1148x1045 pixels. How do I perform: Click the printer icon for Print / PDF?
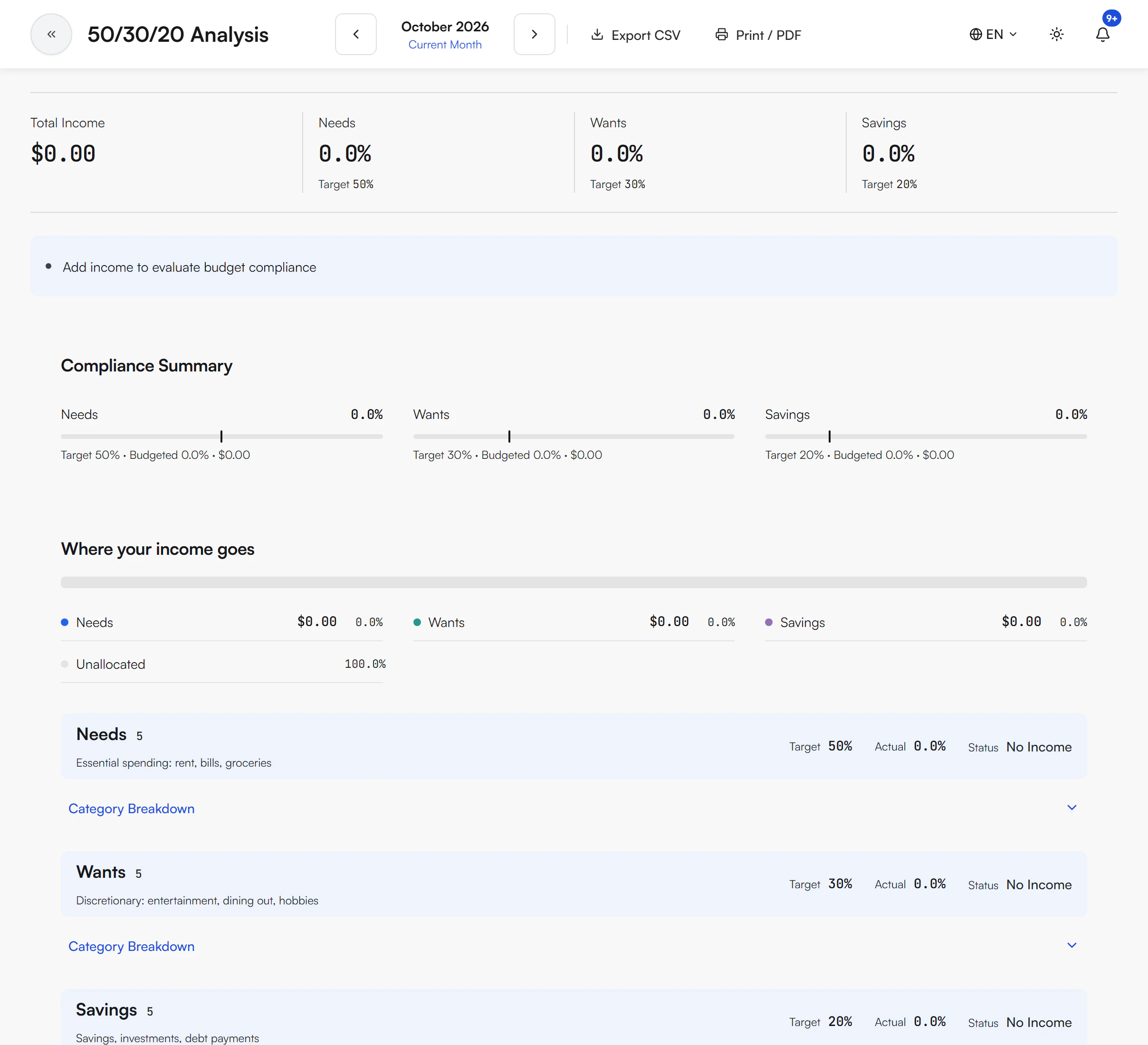pos(721,35)
